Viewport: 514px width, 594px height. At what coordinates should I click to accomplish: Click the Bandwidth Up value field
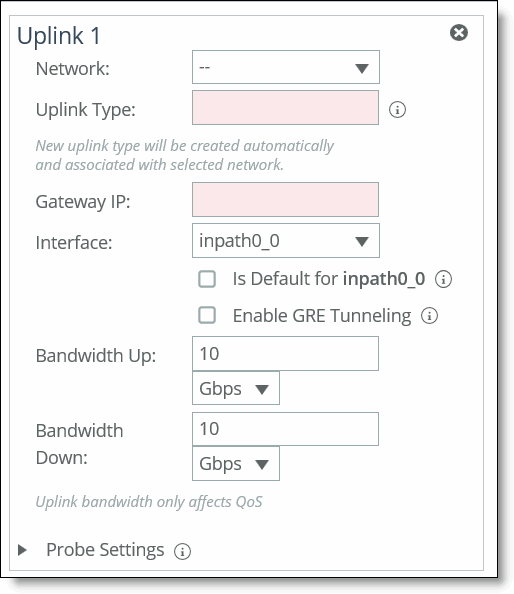coord(285,353)
